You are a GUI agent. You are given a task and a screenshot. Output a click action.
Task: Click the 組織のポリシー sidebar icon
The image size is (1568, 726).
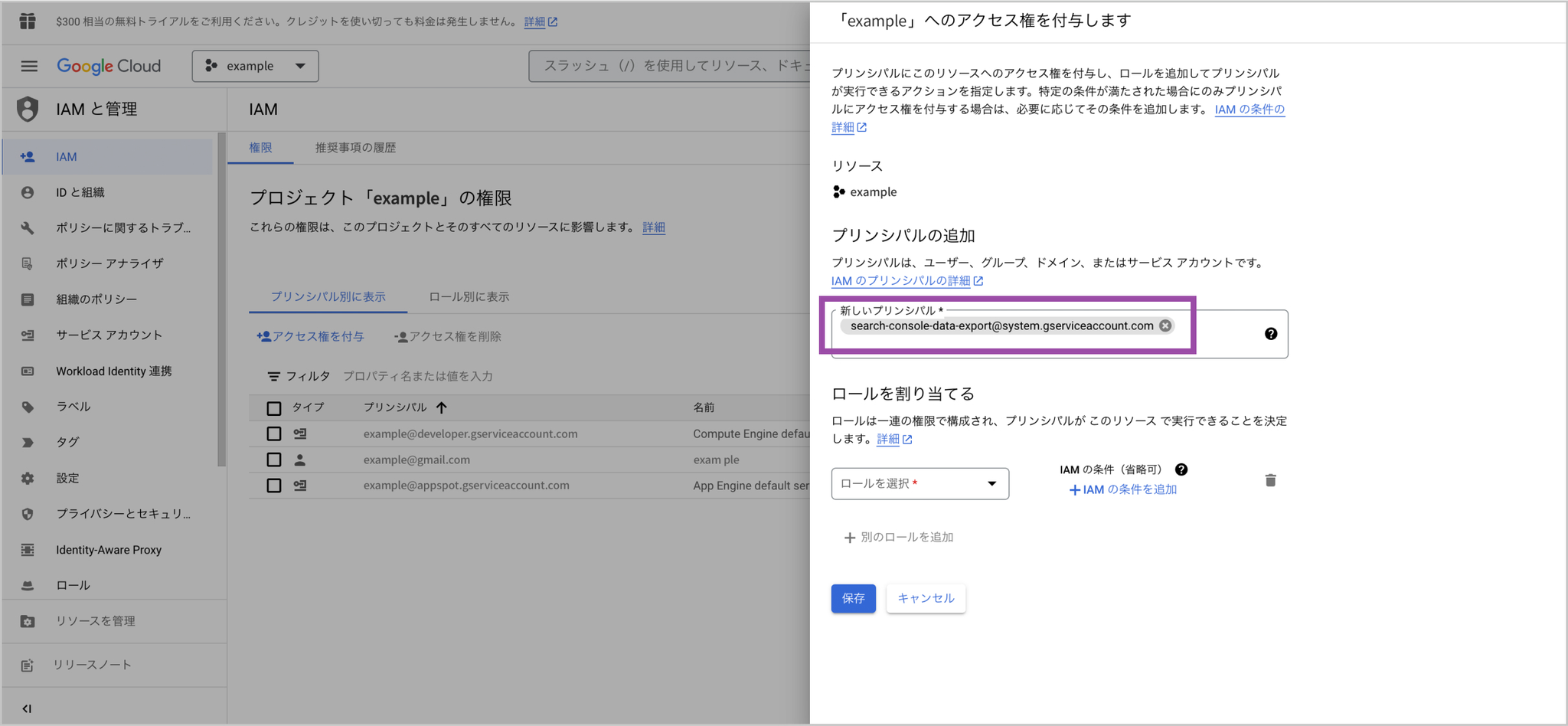[x=28, y=299]
